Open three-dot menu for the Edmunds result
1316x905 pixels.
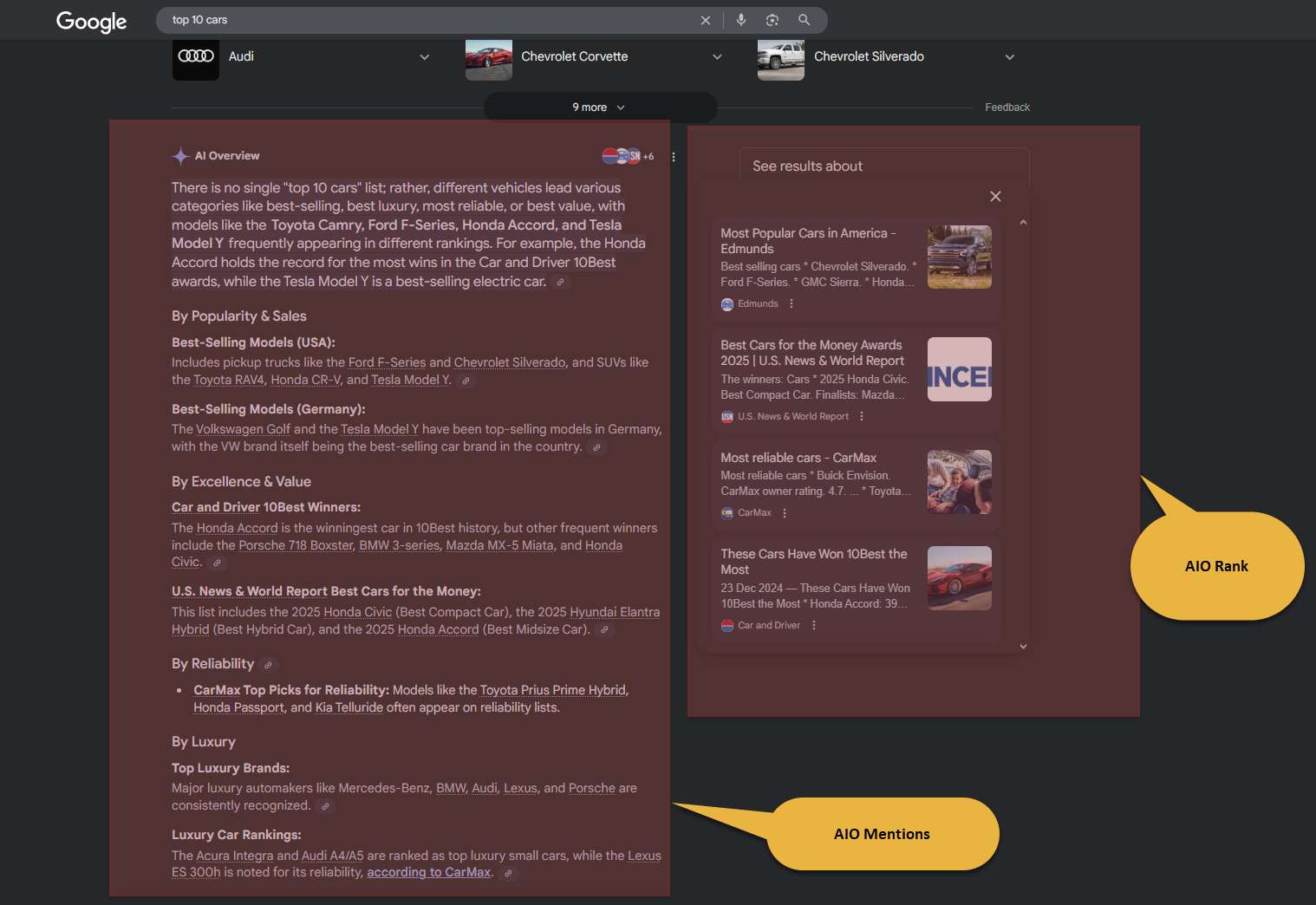click(792, 303)
